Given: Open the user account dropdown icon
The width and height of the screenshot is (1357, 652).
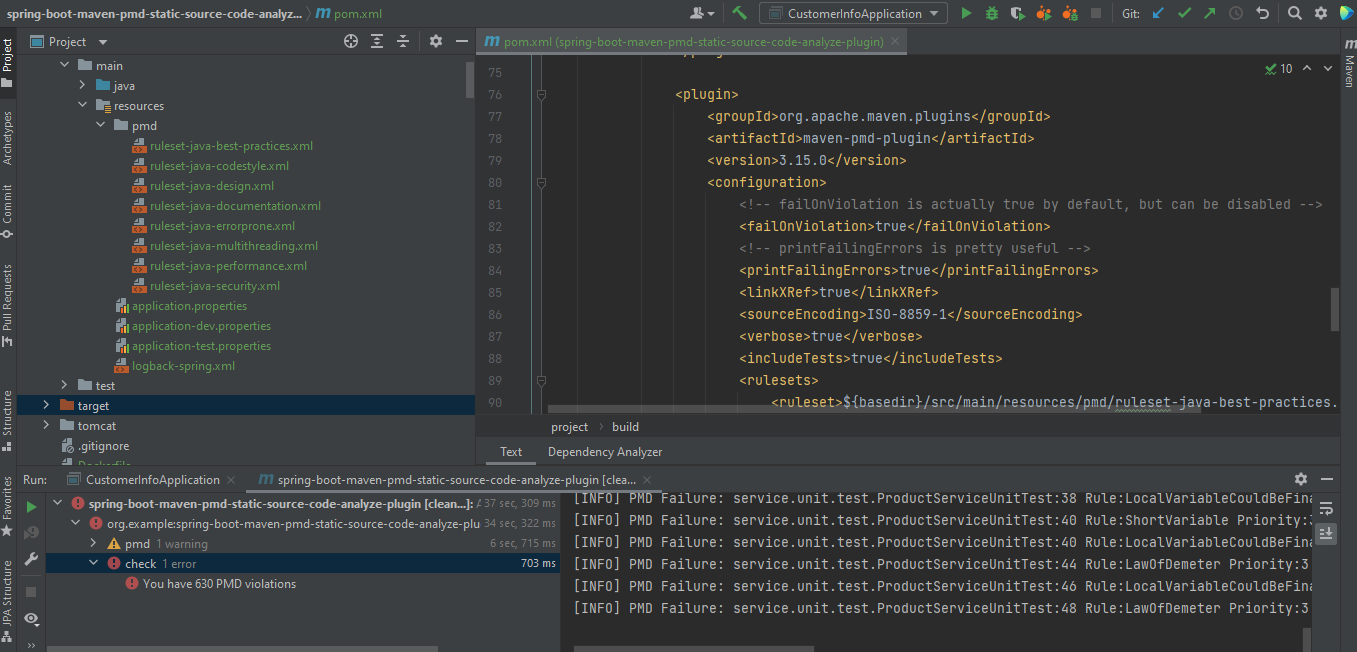Looking at the screenshot, I should pyautogui.click(x=703, y=13).
